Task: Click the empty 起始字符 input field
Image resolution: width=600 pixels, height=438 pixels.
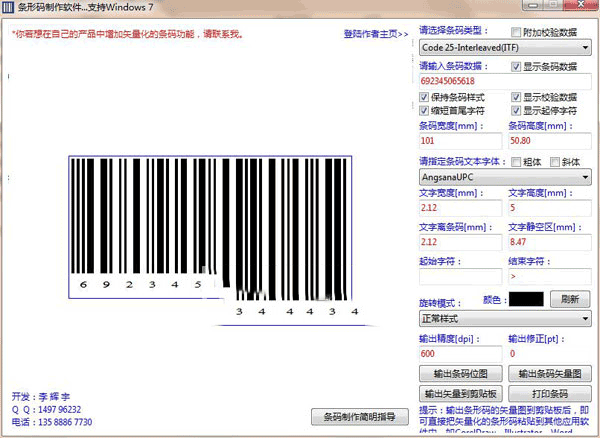Action: 460,276
